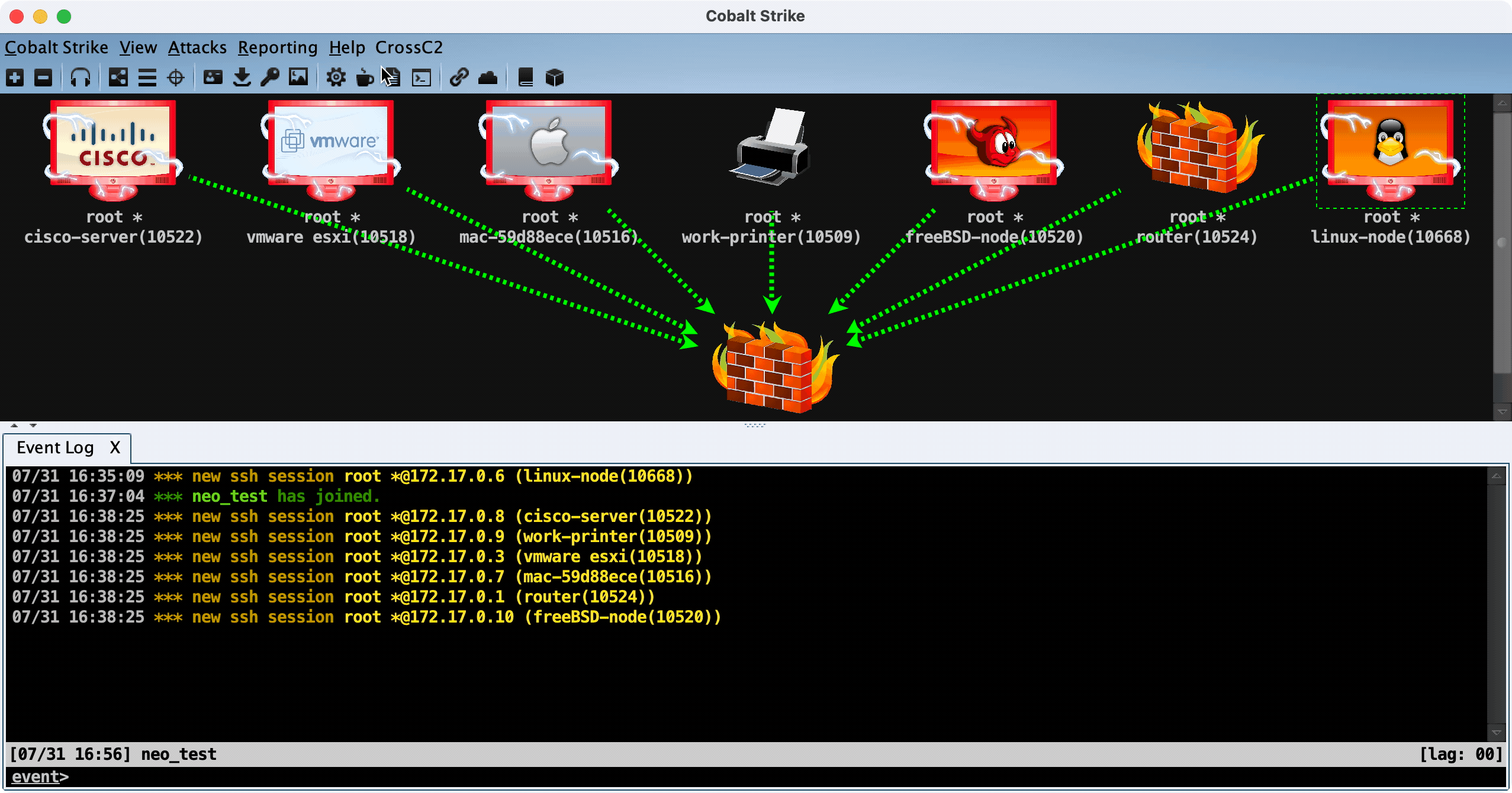Select the Event Log tab
This screenshot has height=793, width=1512.
tap(55, 447)
